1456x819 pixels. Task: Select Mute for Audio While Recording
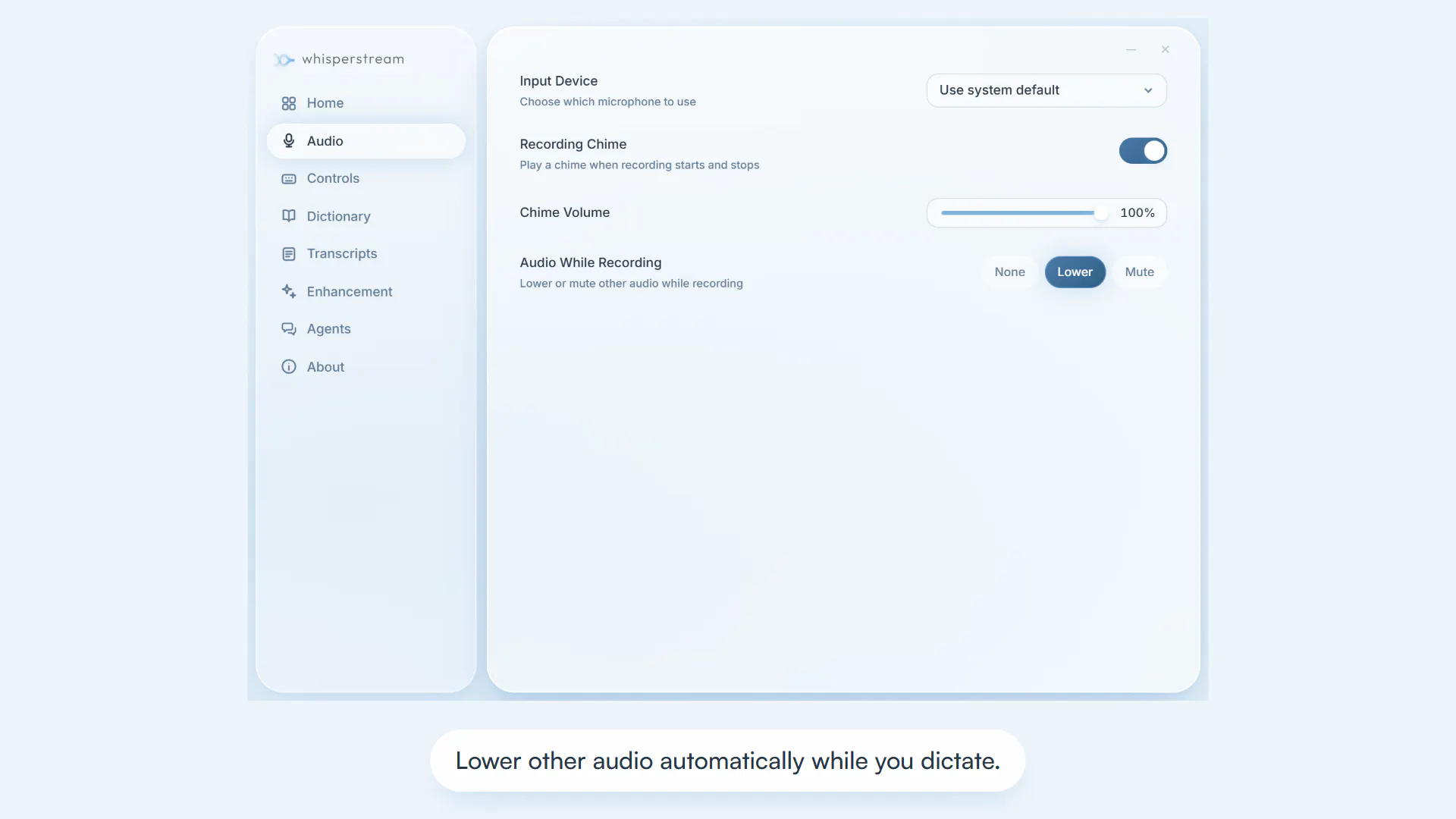tap(1139, 272)
